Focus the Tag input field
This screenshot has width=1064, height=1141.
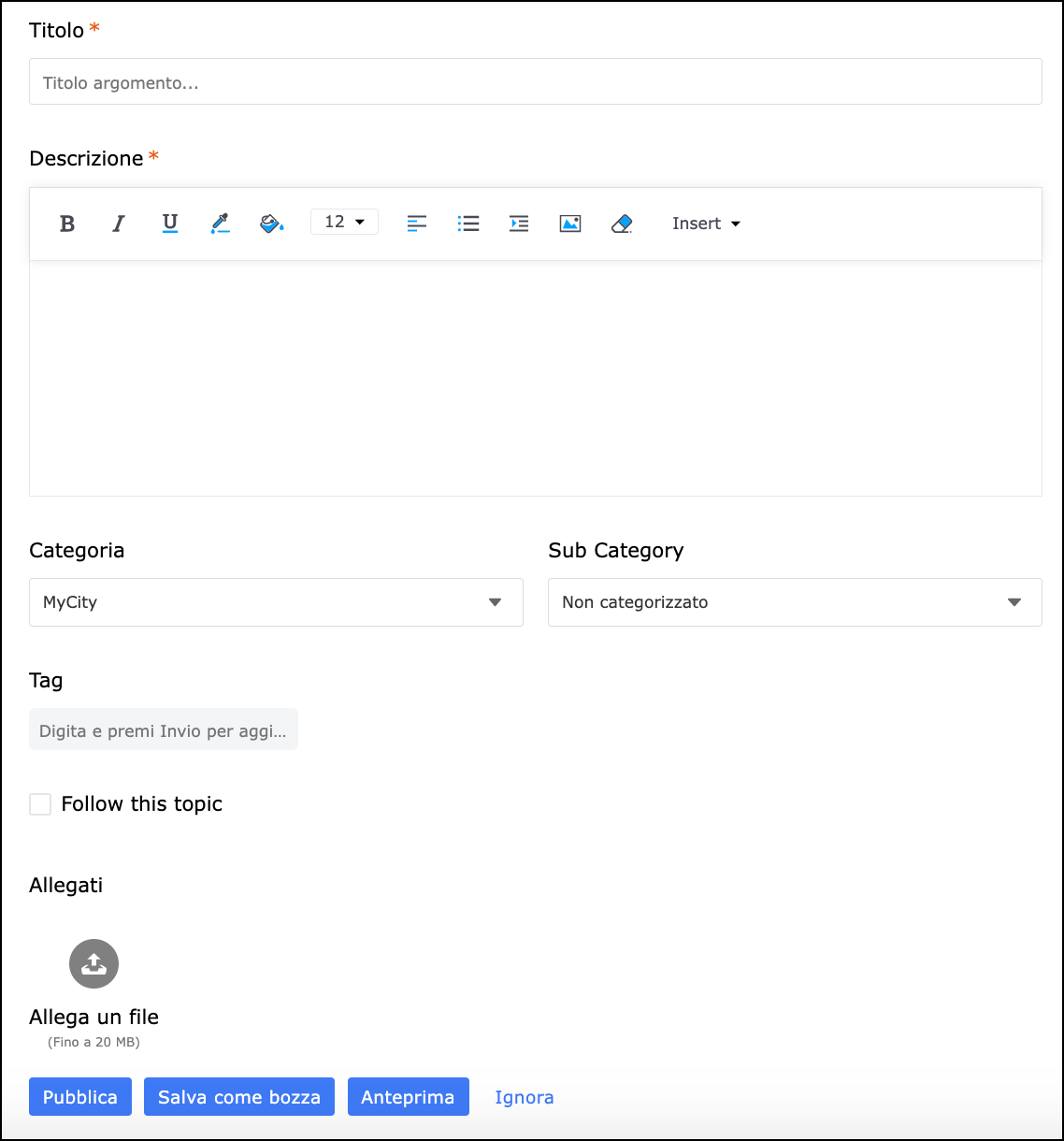pyautogui.click(x=164, y=730)
